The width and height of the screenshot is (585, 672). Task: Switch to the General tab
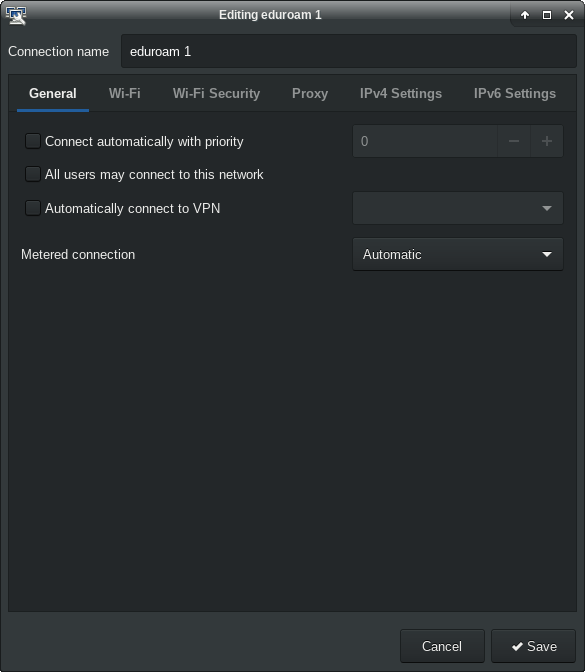point(53,93)
